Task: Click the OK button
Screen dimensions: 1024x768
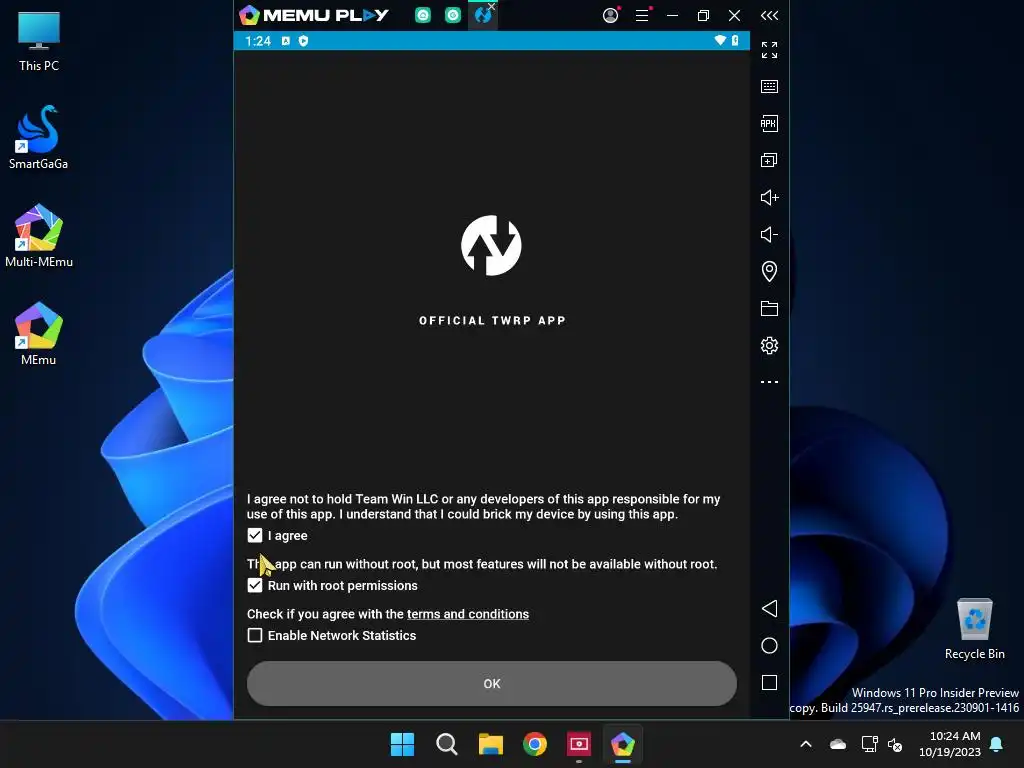Action: 492,684
